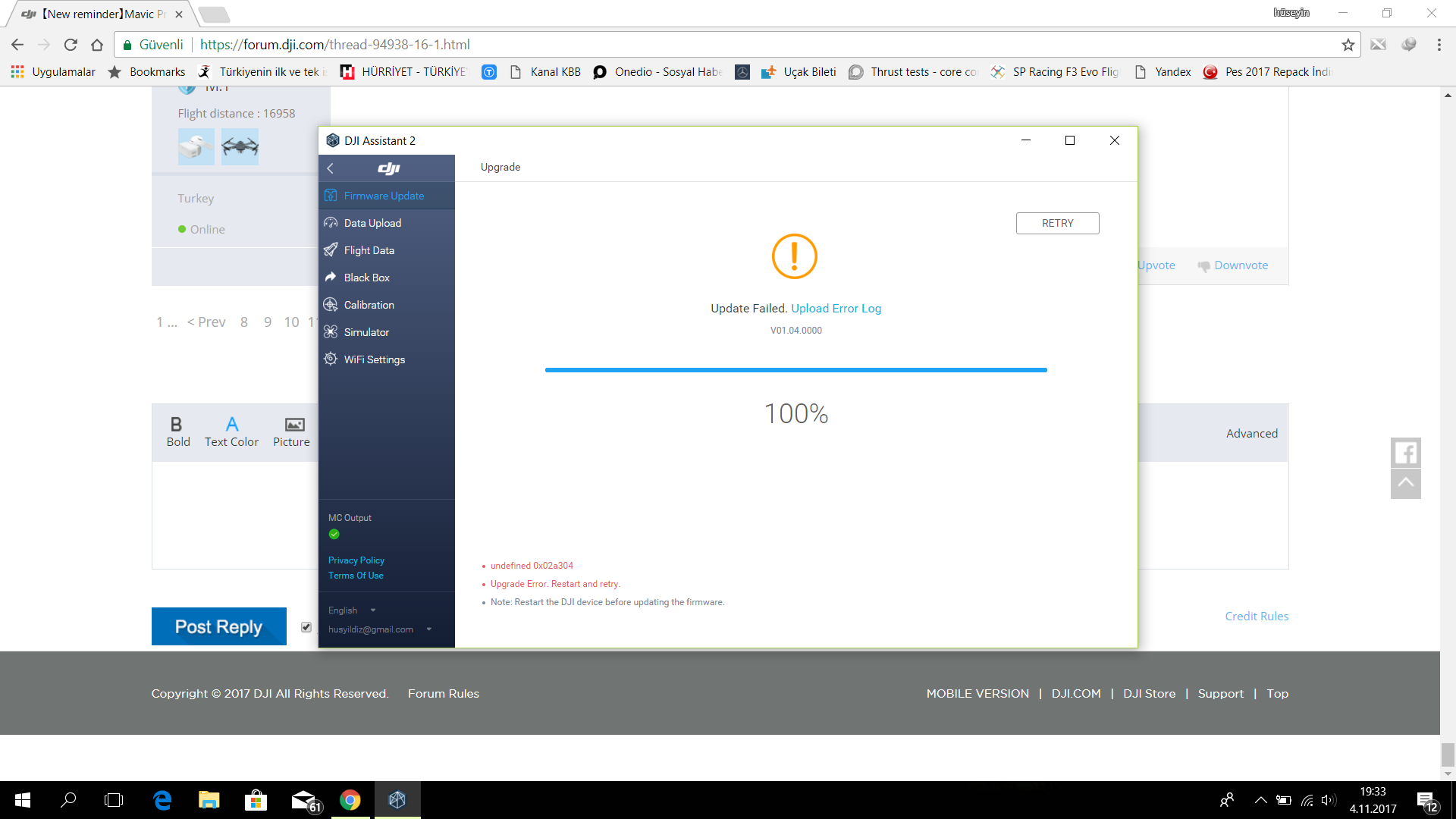Click the Picture insert button
This screenshot has width=1456, height=819.
pos(292,432)
